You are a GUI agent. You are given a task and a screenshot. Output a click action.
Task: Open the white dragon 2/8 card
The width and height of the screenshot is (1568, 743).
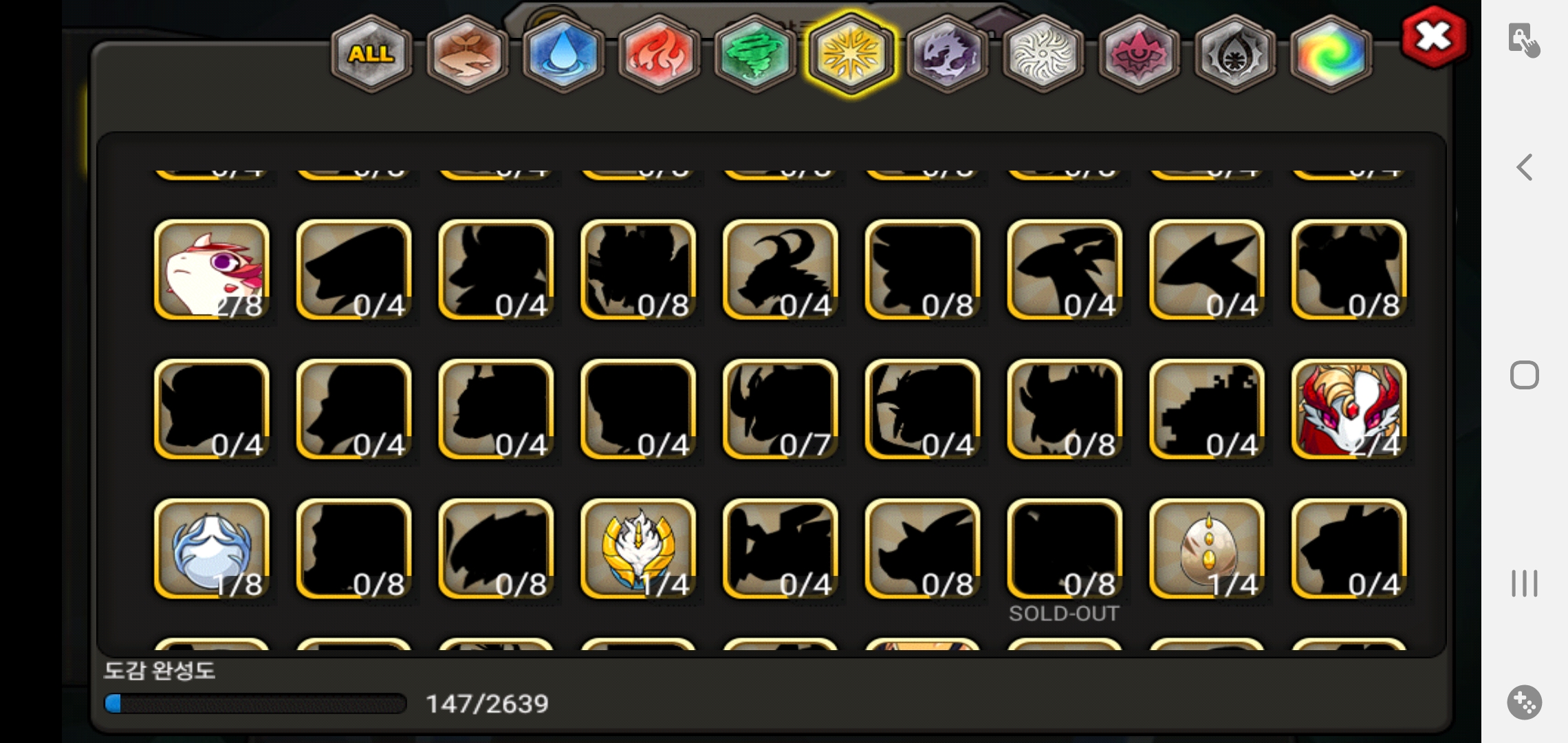pos(212,270)
